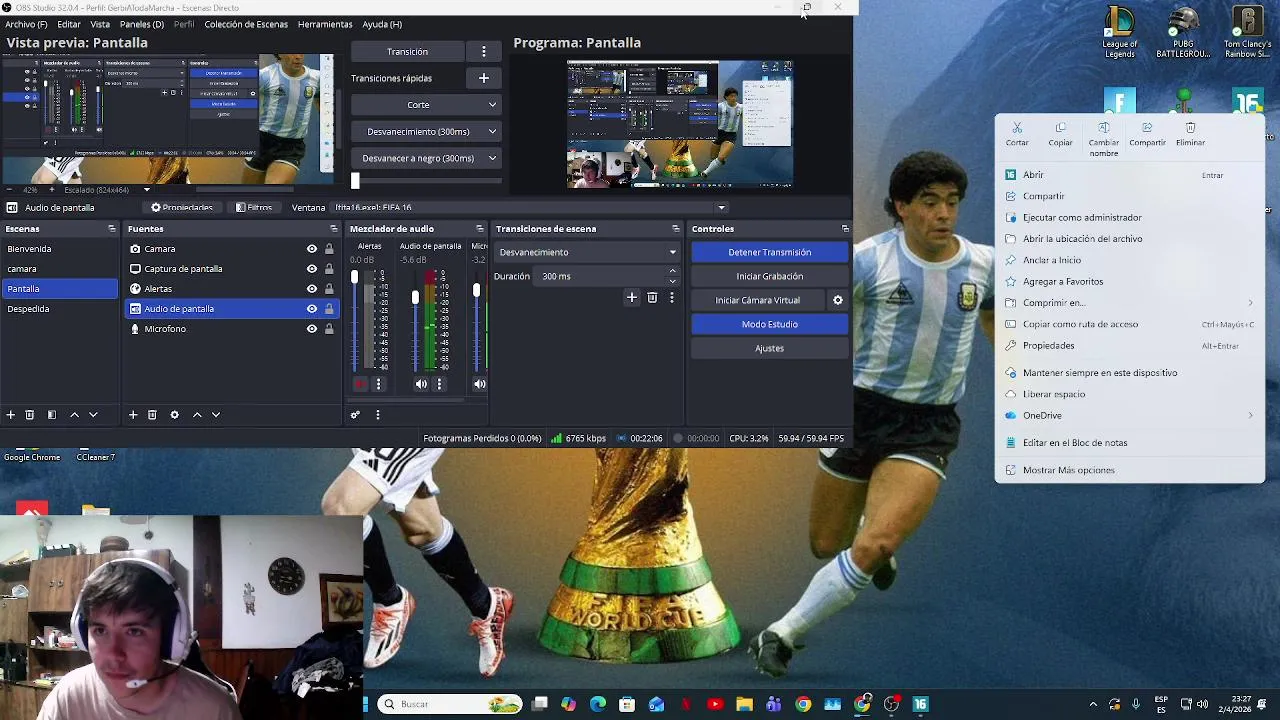1280x720 pixels.
Task: Click the Transición button
Action: pyautogui.click(x=407, y=52)
